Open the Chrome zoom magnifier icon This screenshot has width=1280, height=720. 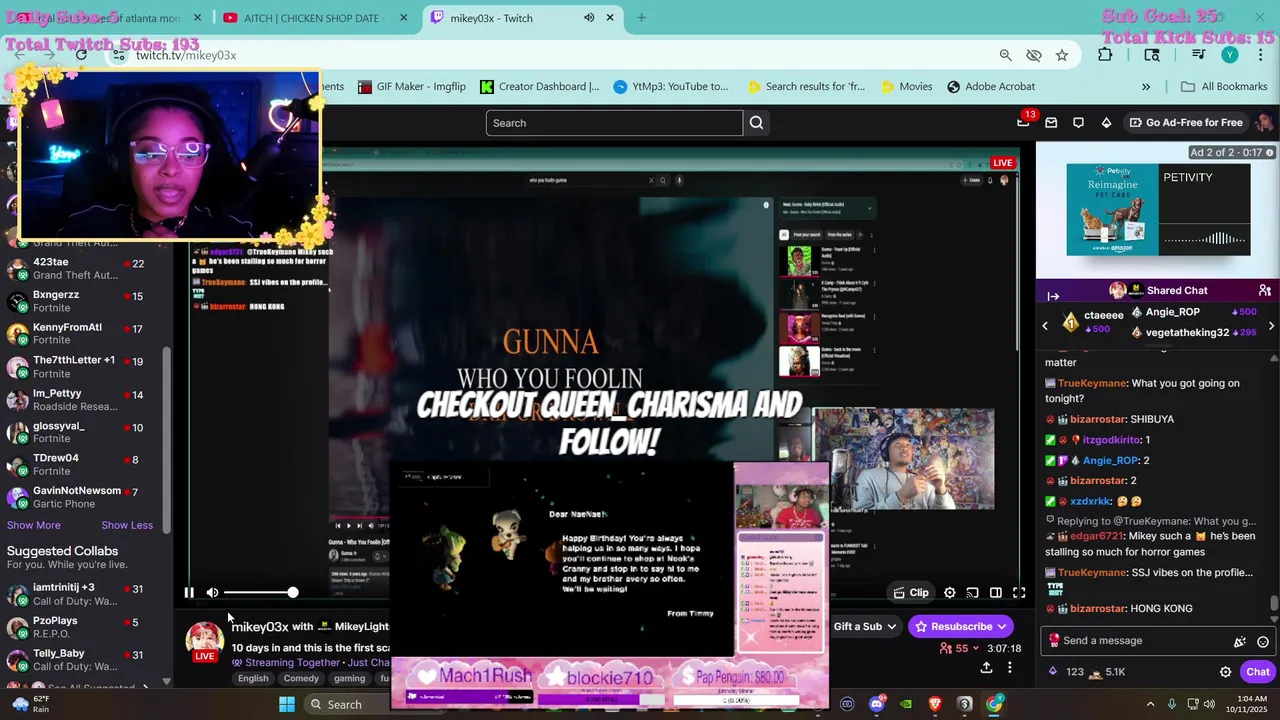pos(1005,55)
